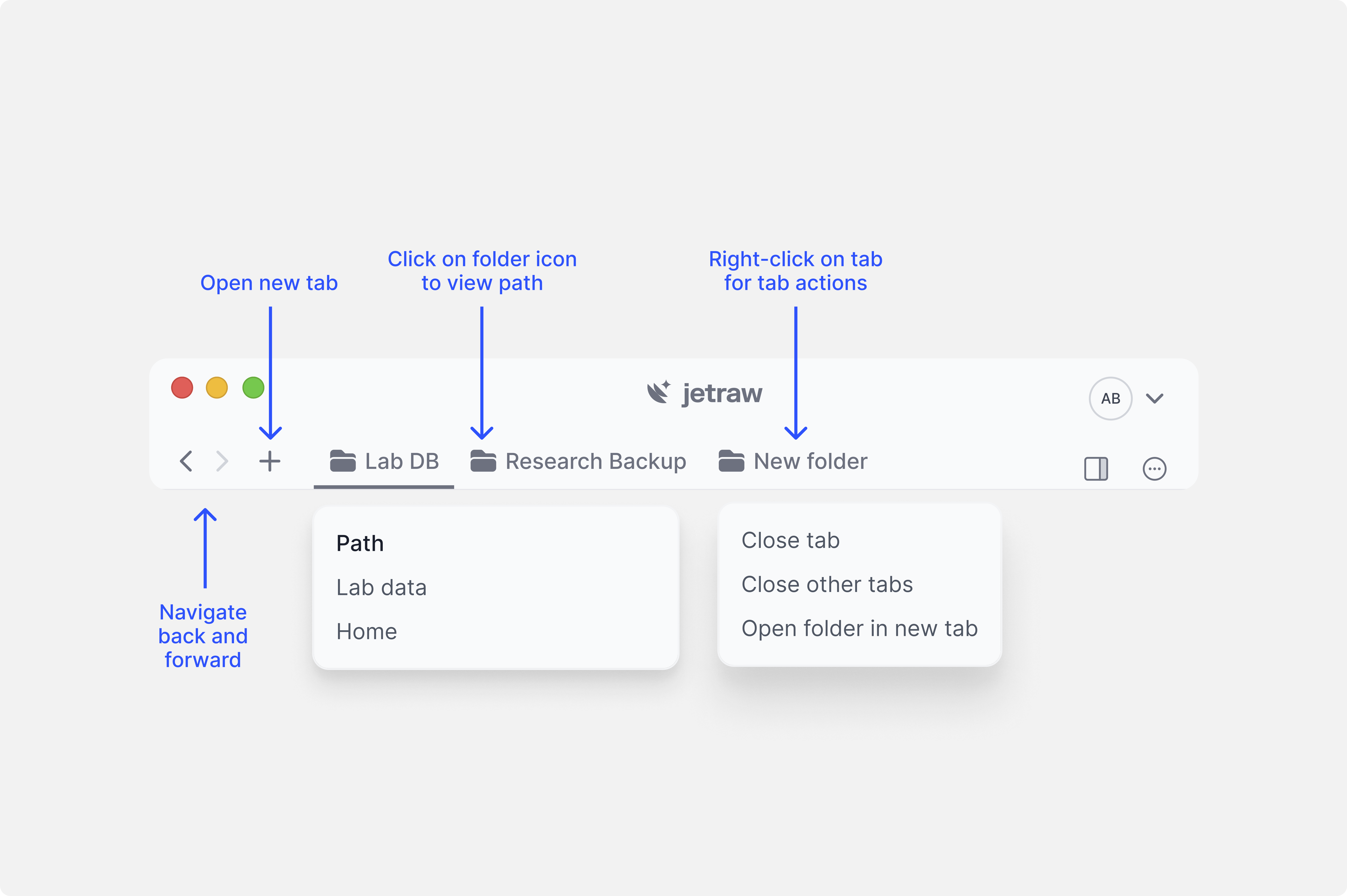
Task: Select the New folder tab label
Action: (810, 461)
